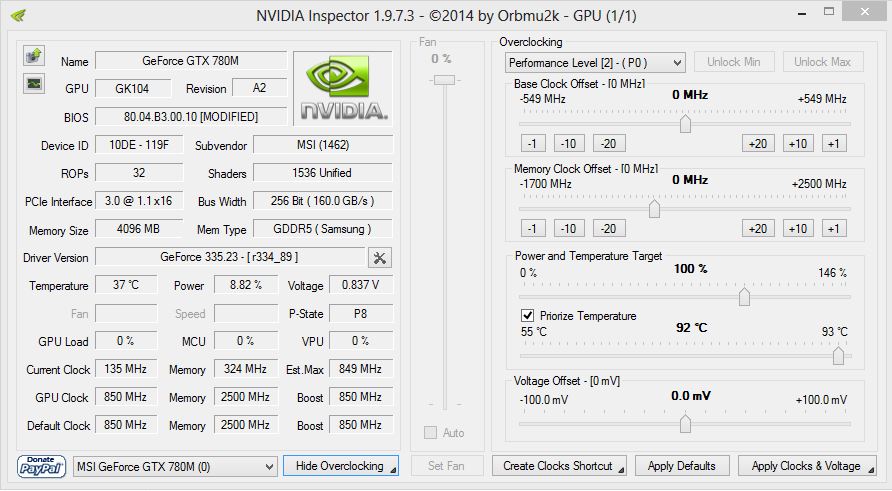Click Hide Overclocking button
This screenshot has width=892, height=491.
(x=341, y=466)
